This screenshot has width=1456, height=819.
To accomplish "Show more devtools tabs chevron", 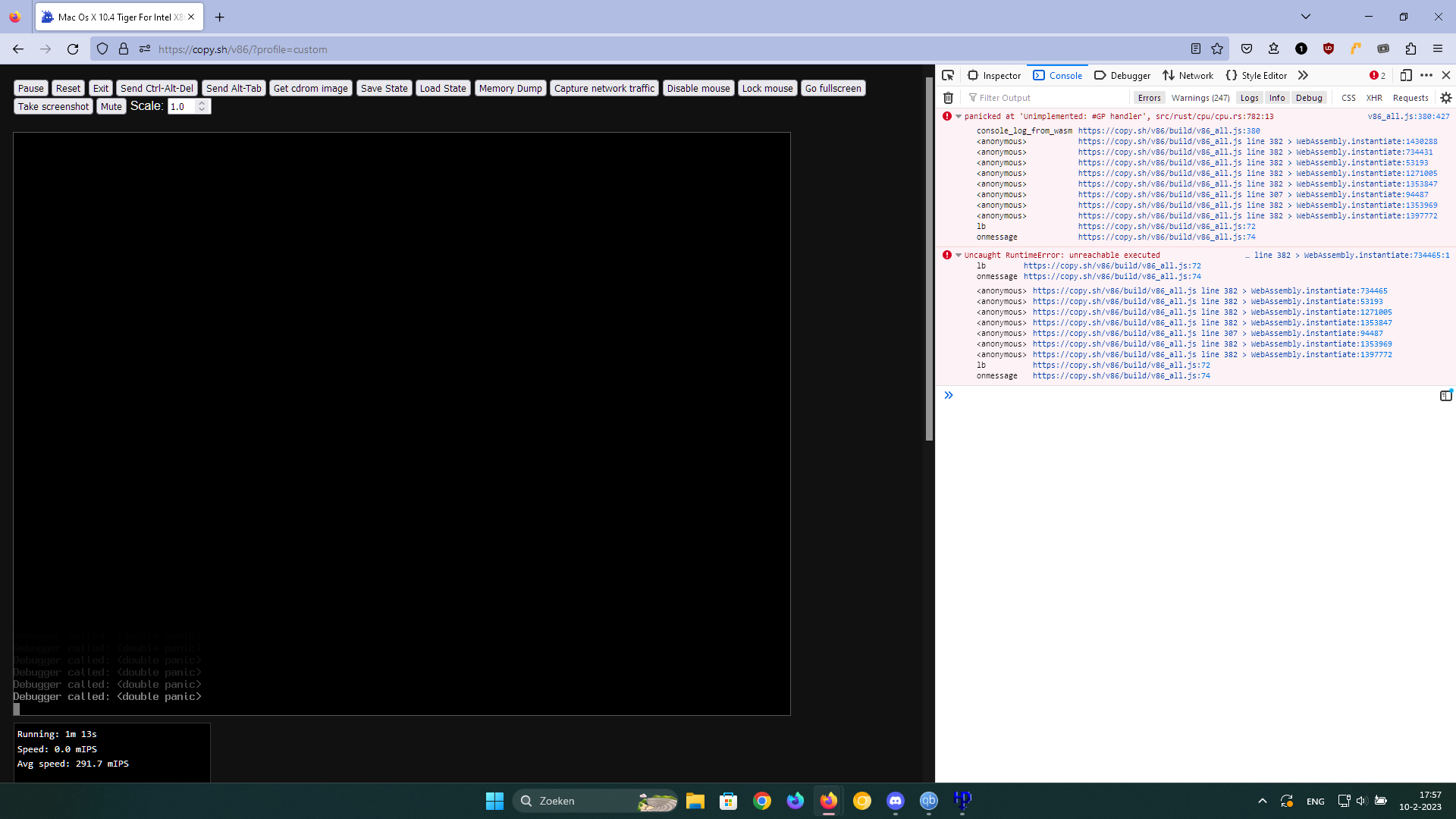I will coord(1303,75).
